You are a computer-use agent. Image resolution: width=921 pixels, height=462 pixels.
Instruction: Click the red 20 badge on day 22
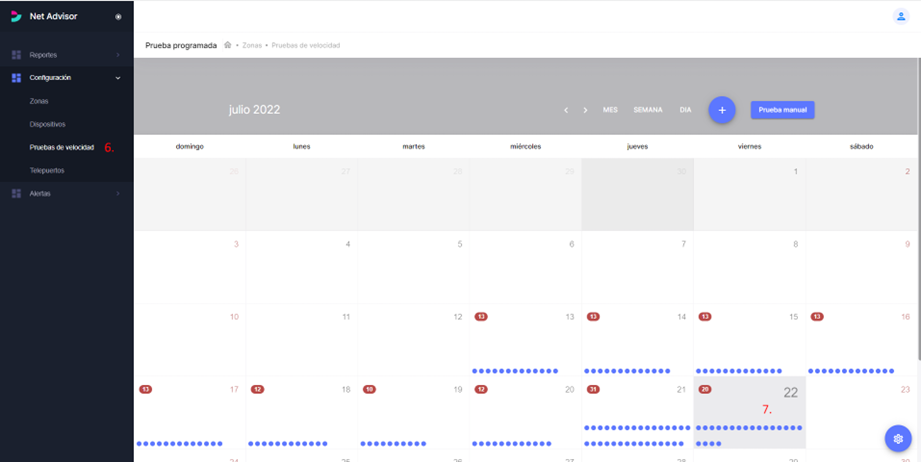tap(705, 389)
